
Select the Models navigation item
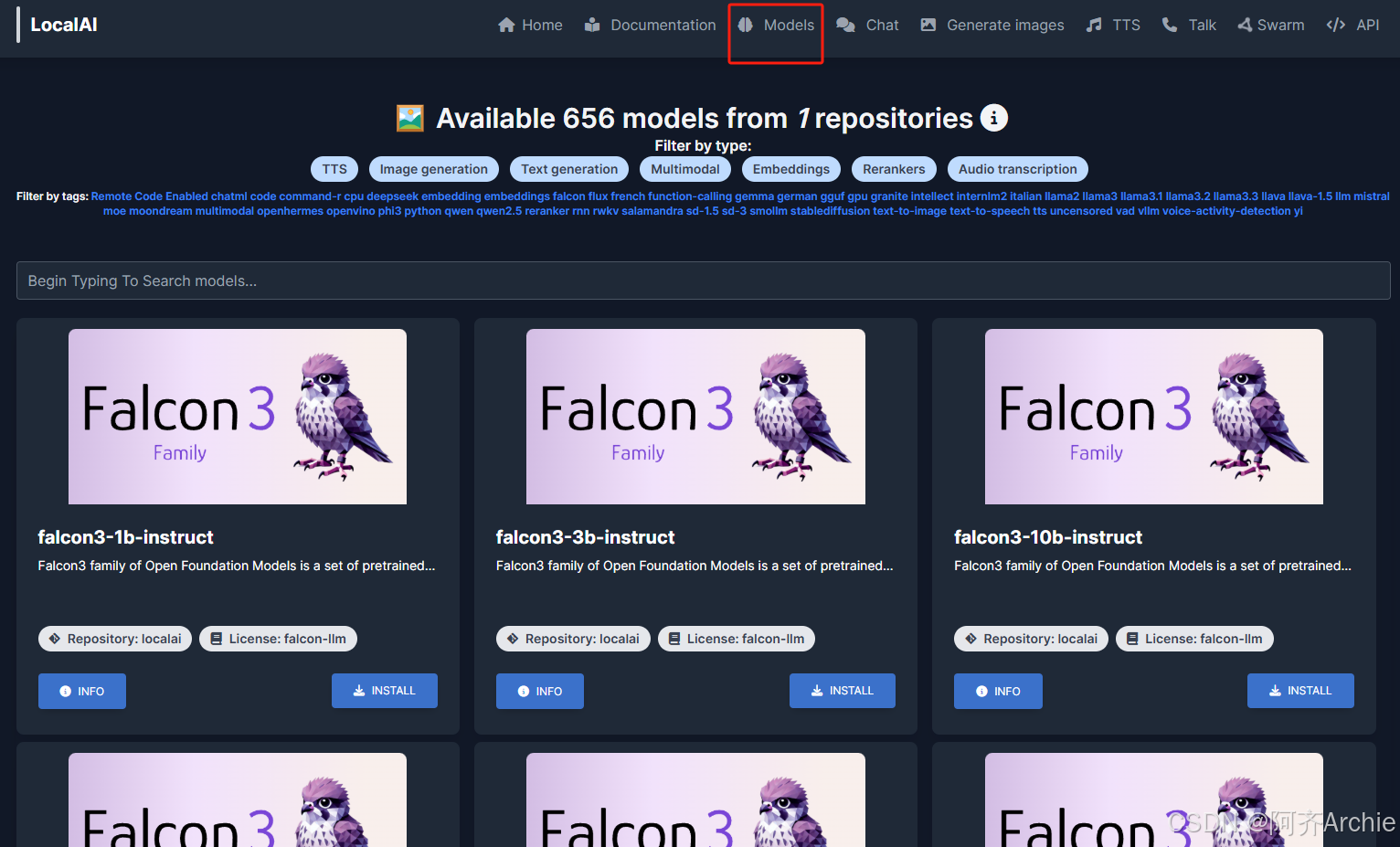(x=776, y=25)
